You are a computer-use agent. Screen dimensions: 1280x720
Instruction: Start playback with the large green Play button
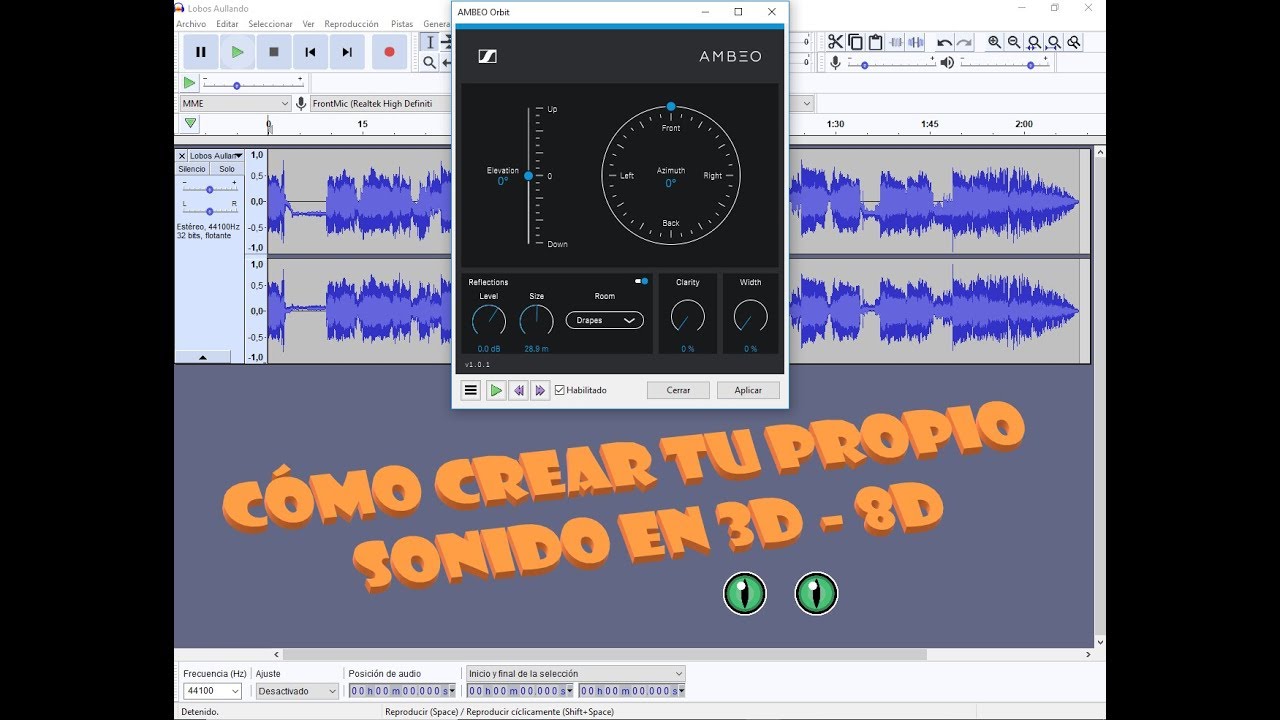pyautogui.click(x=237, y=52)
